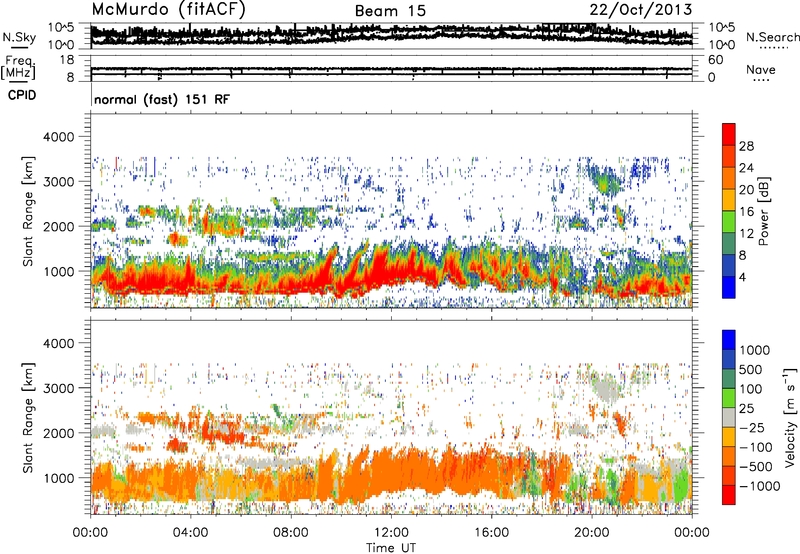Click the 4000 tick on power panel
The image size is (800, 554).
[60, 137]
